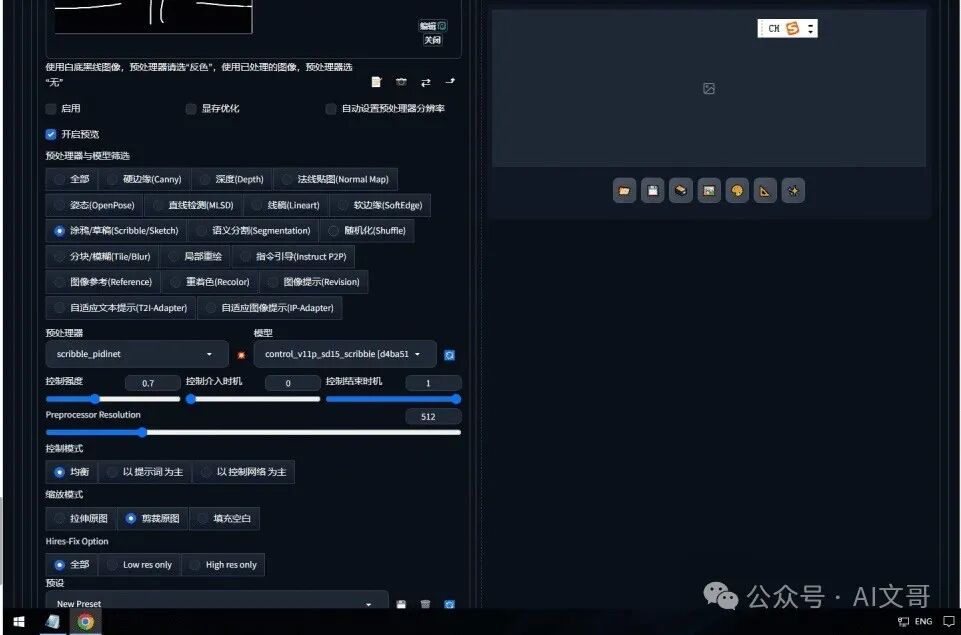Select the 拉伸原图 resize mode
Screen dimensions: 961x635
coord(78,518)
